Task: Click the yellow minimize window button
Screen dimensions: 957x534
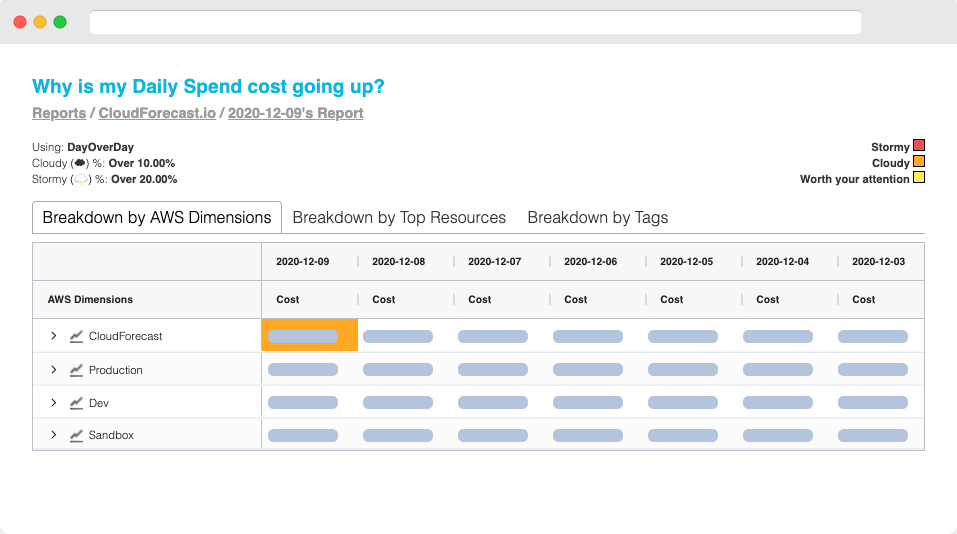Action: (x=40, y=22)
